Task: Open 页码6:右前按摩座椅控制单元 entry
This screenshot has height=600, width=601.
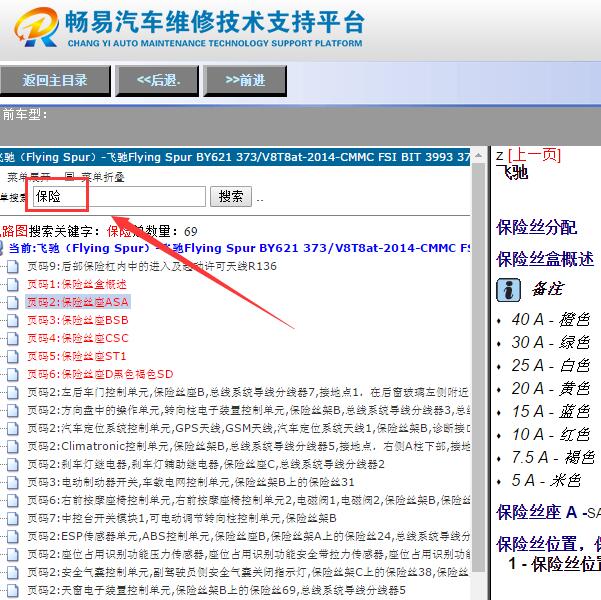Action: click(248, 500)
